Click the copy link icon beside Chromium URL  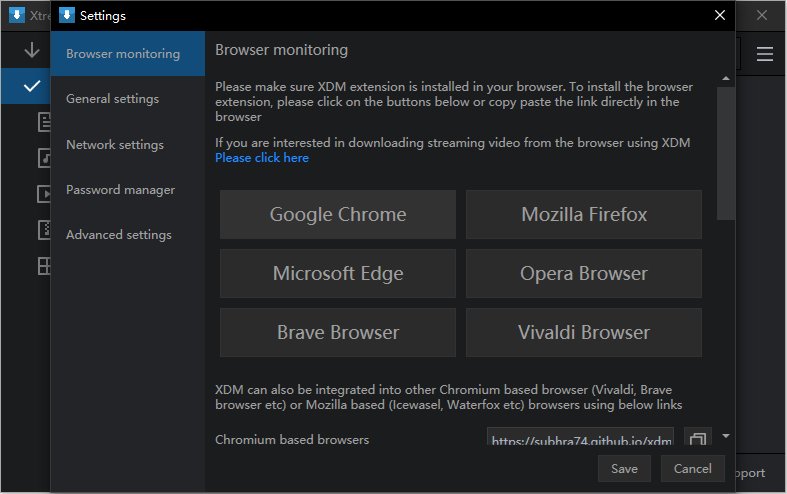(697, 440)
